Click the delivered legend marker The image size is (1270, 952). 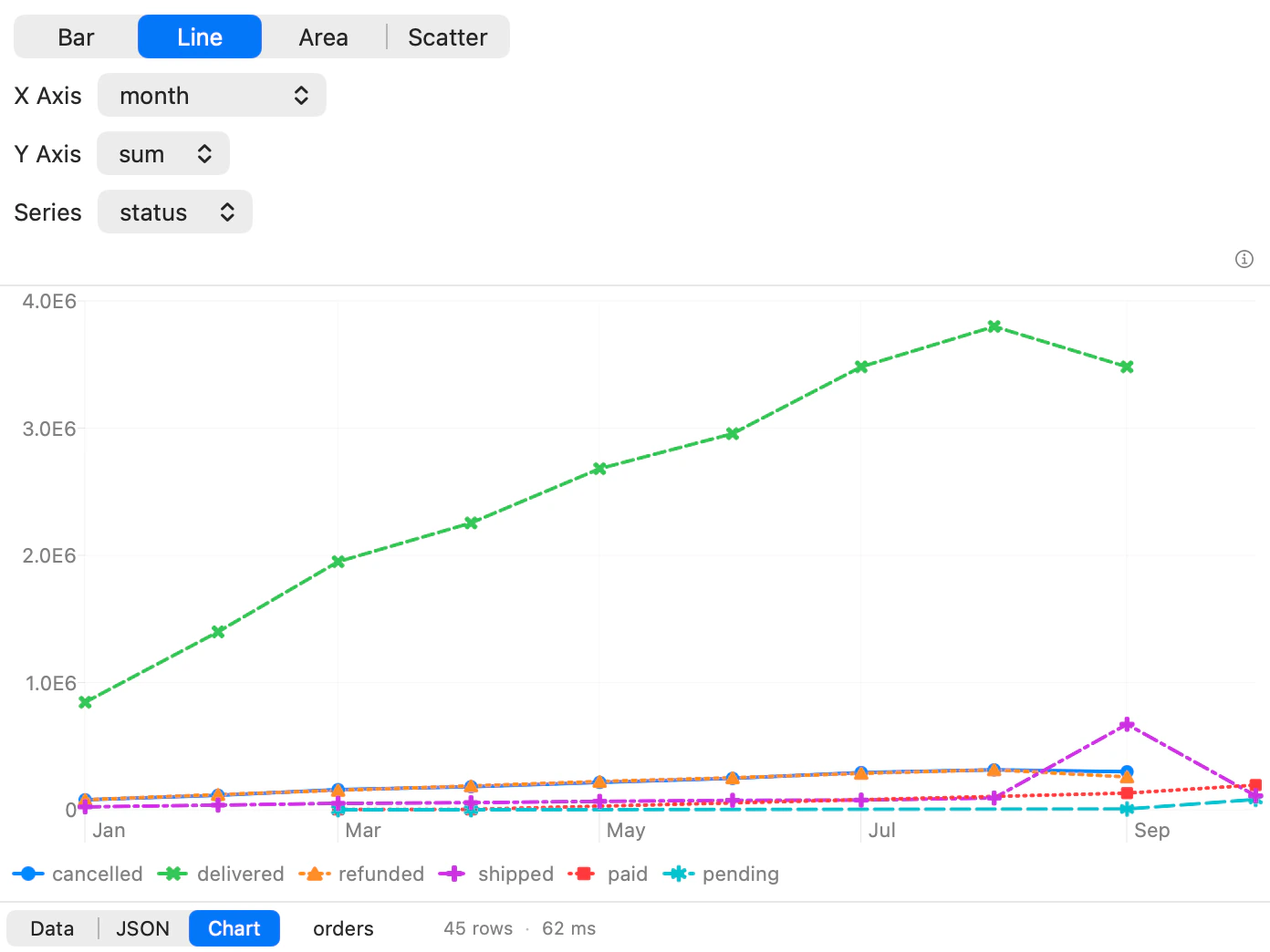172,874
